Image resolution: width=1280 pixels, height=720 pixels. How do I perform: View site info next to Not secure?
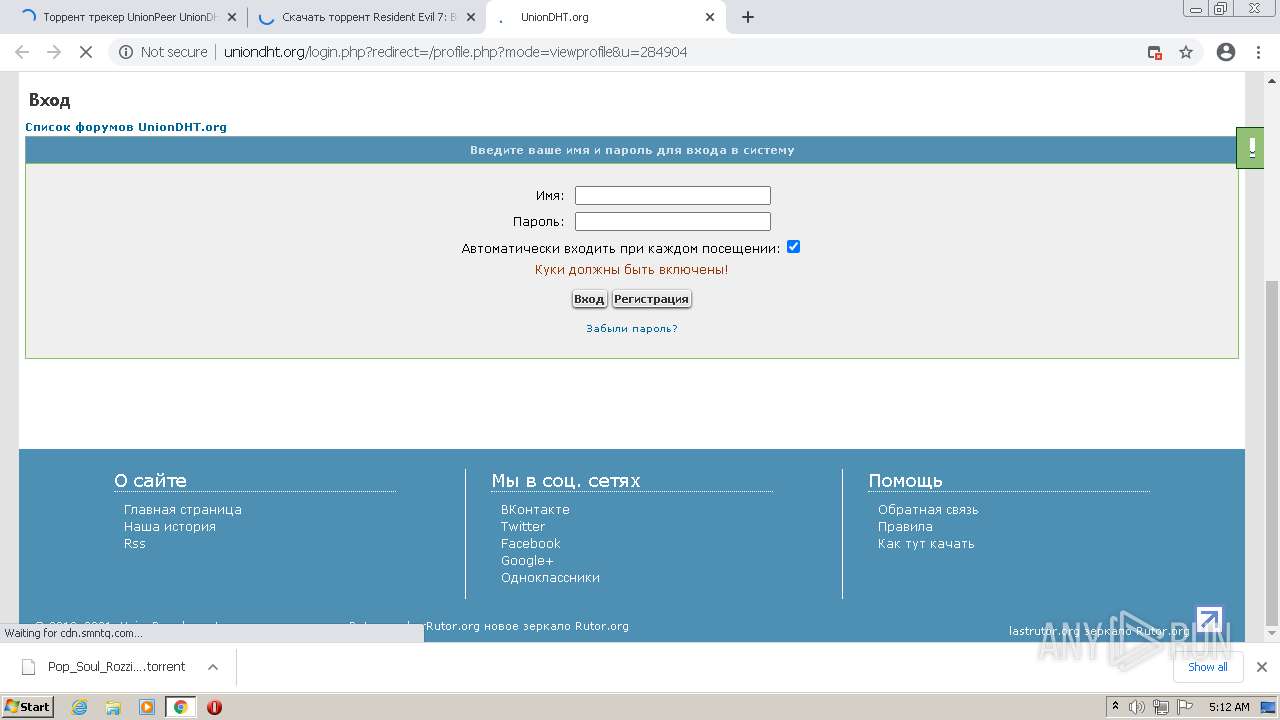[126, 52]
